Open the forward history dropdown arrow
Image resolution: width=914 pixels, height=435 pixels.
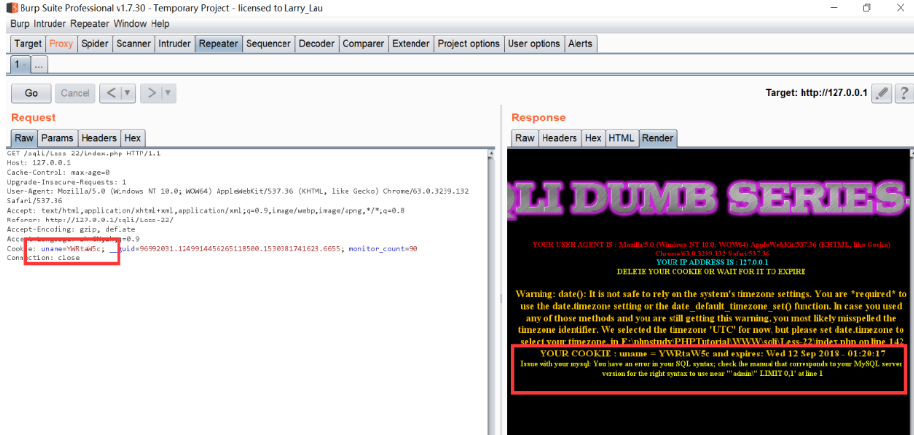[168, 93]
